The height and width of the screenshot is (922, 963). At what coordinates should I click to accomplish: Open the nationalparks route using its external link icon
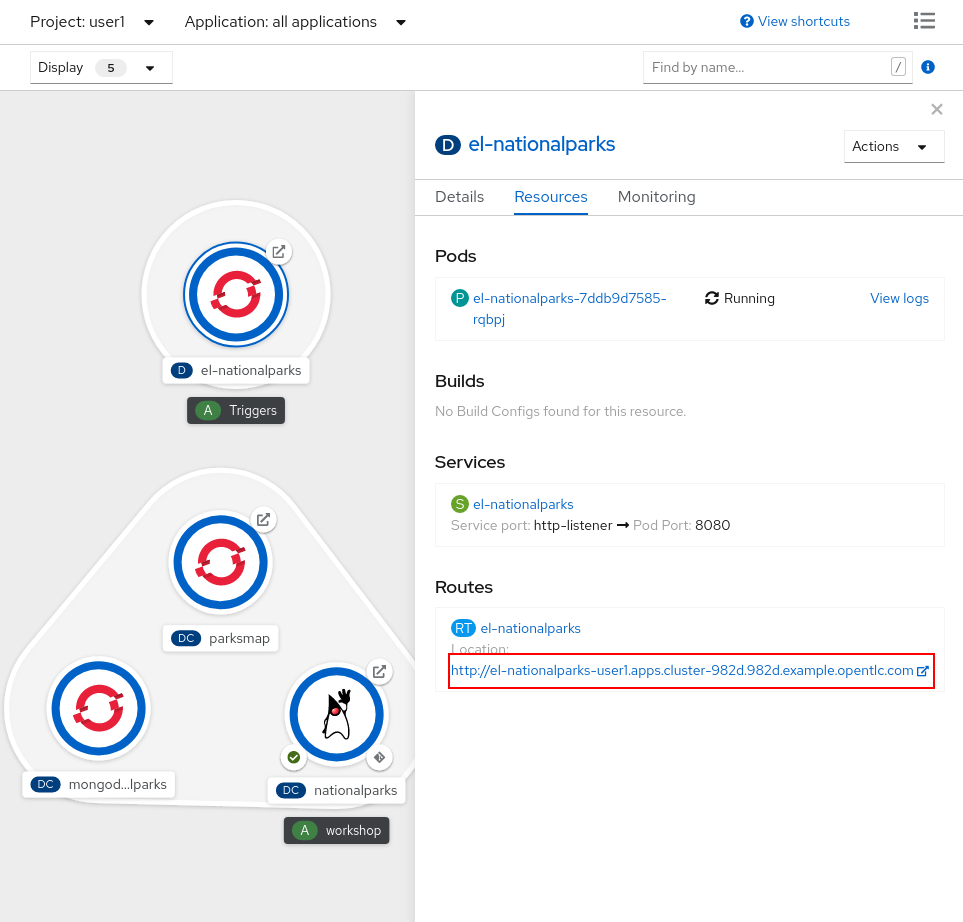(x=379, y=672)
